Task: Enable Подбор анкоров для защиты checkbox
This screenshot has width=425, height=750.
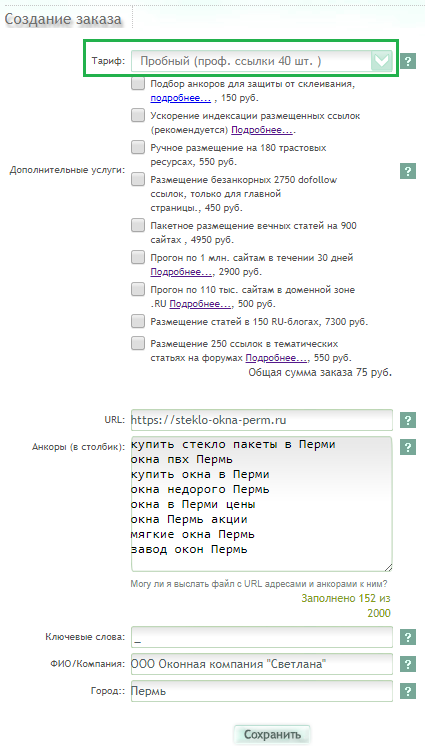Action: 138,84
